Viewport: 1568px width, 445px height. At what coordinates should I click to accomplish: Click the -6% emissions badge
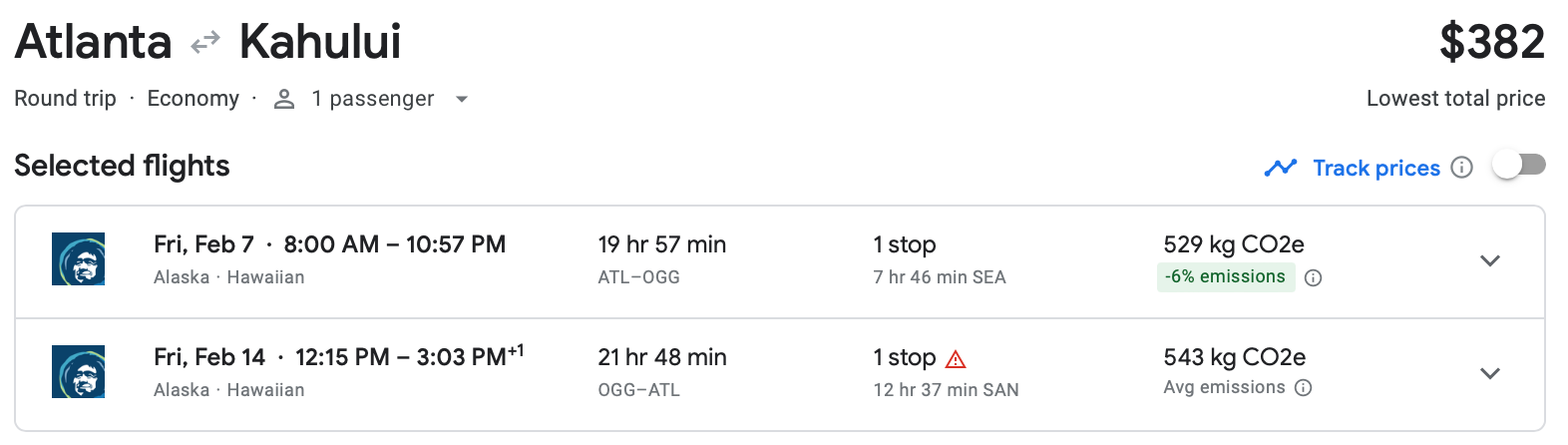[x=1225, y=277]
